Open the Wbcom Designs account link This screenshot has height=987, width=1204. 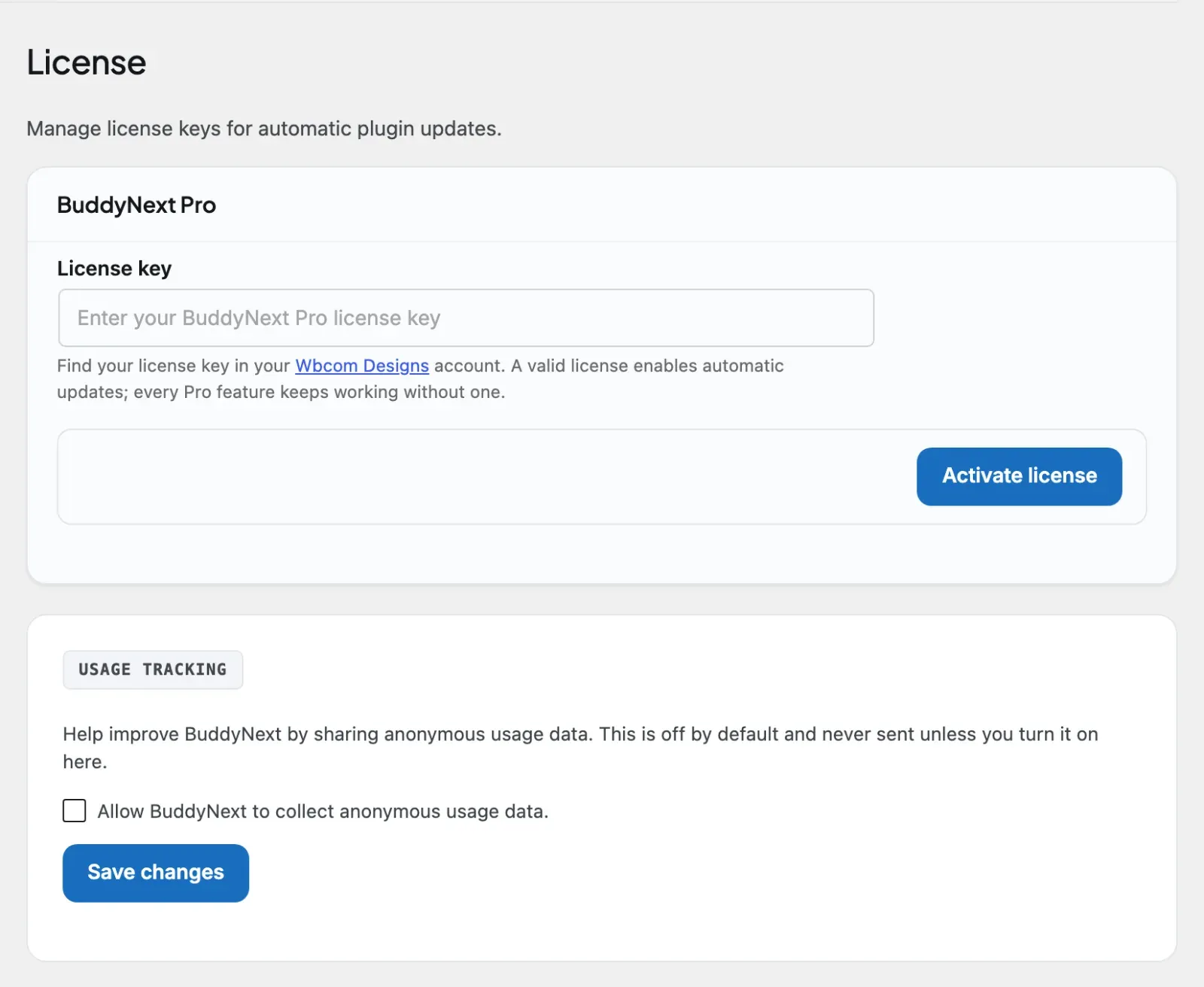(x=362, y=366)
